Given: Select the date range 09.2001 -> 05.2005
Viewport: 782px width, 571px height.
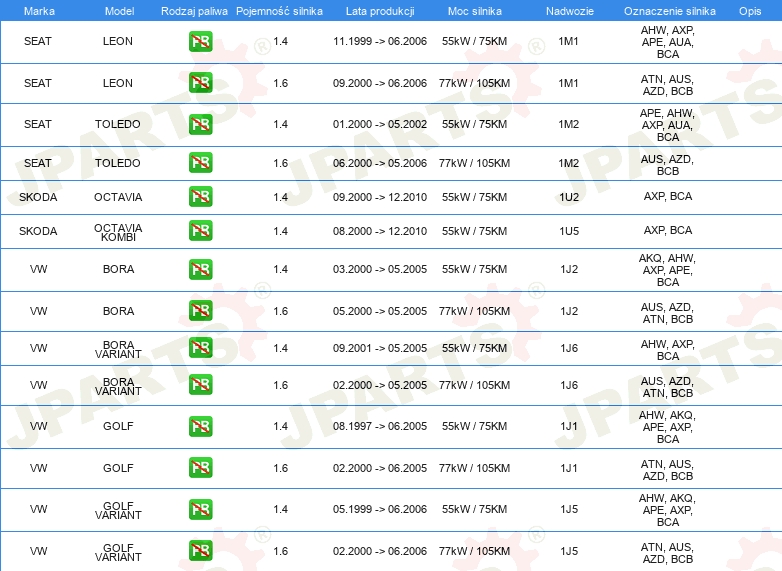Looking at the screenshot, I should coord(380,348).
